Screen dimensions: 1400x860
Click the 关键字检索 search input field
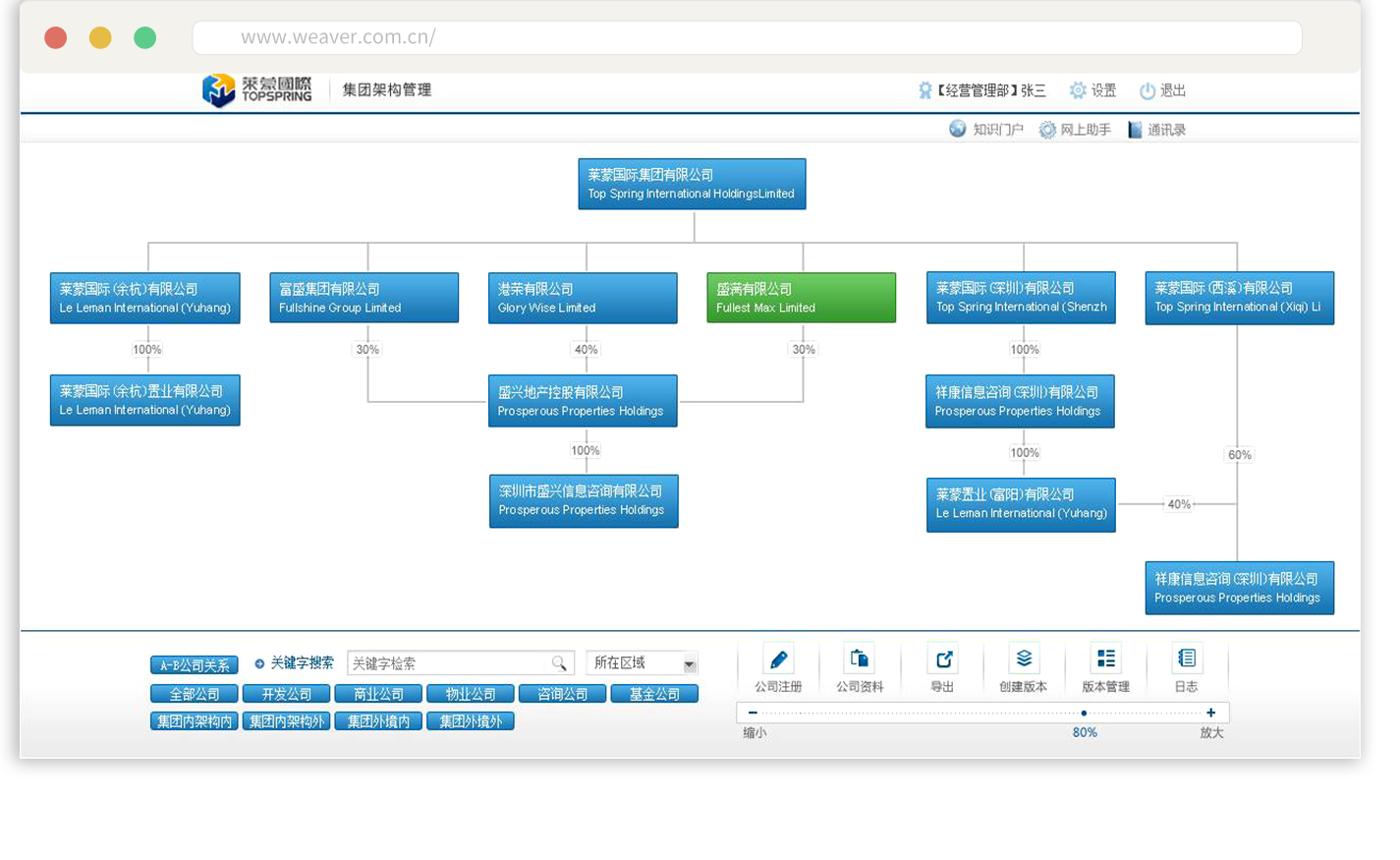click(447, 663)
